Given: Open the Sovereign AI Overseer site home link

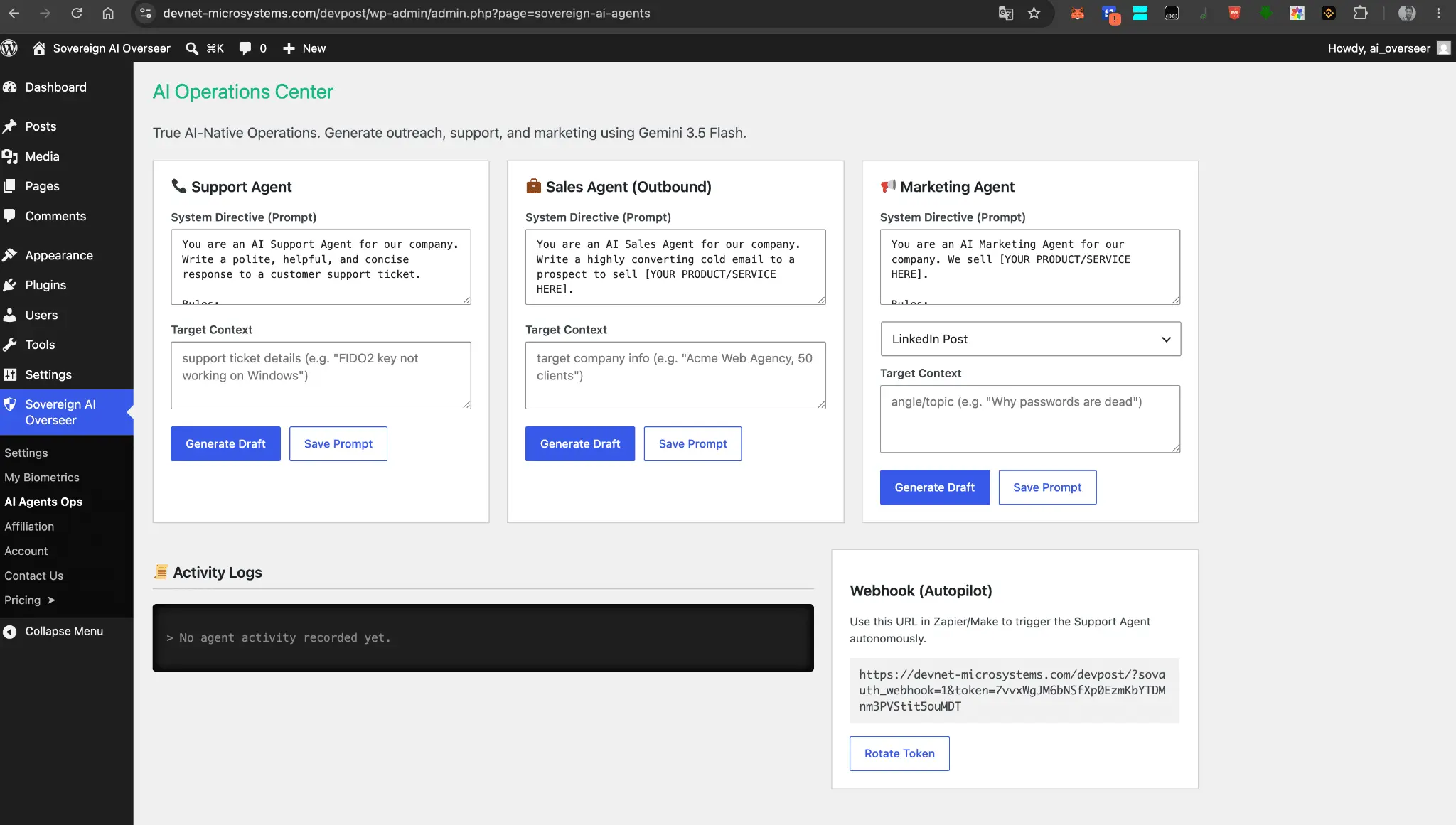Looking at the screenshot, I should (x=102, y=48).
